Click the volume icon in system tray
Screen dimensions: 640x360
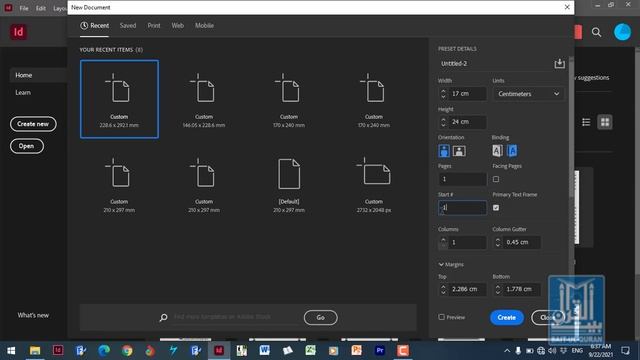(552, 351)
